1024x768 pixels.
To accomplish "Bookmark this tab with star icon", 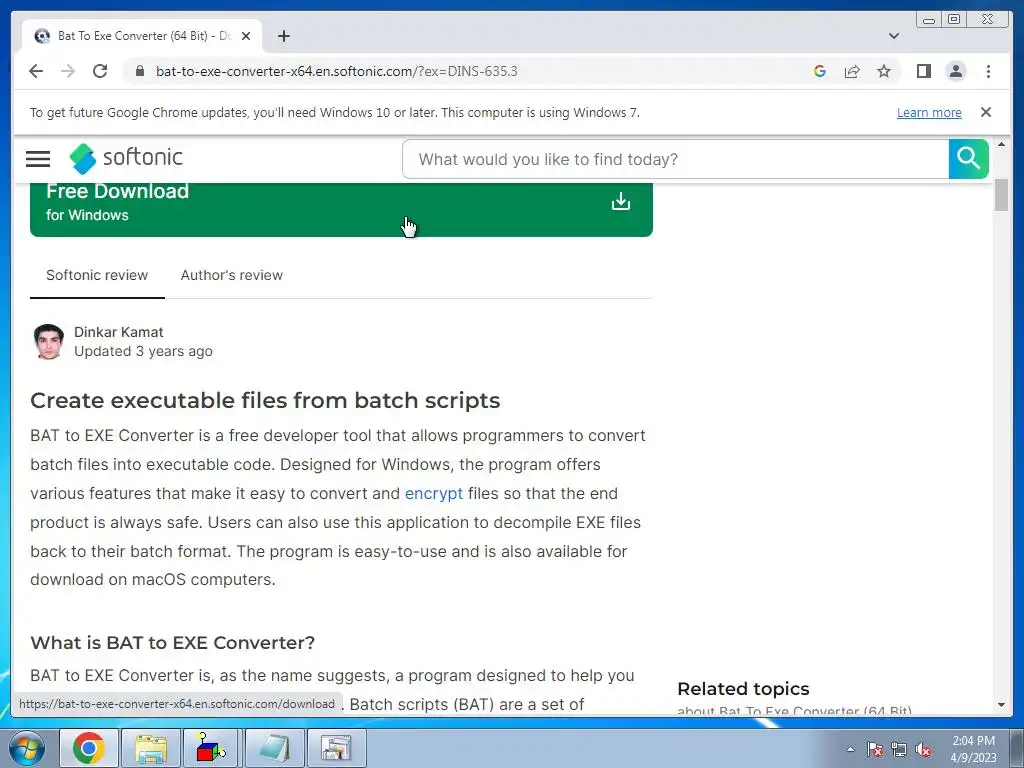I will click(884, 71).
